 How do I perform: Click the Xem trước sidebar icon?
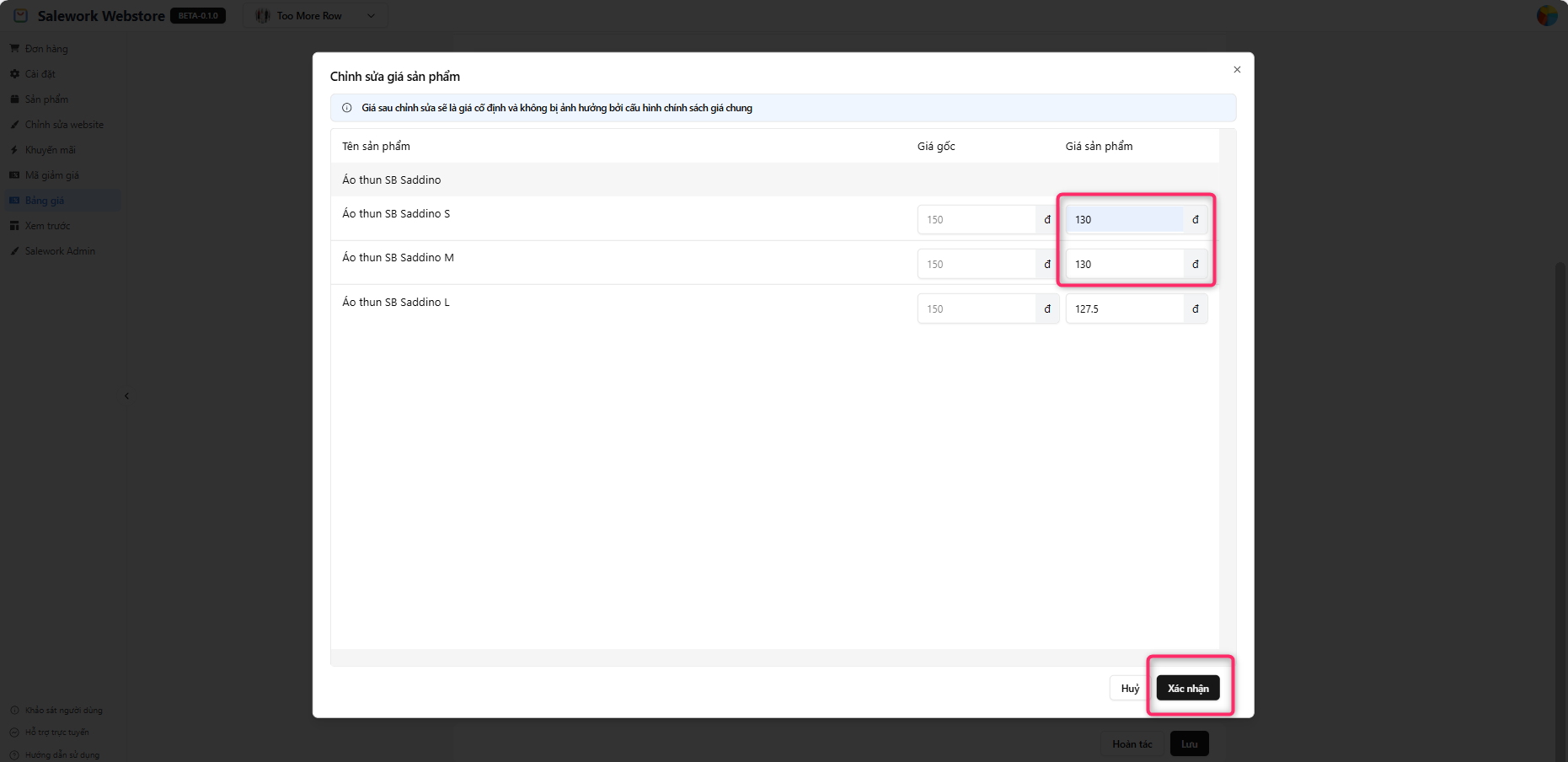click(x=14, y=226)
